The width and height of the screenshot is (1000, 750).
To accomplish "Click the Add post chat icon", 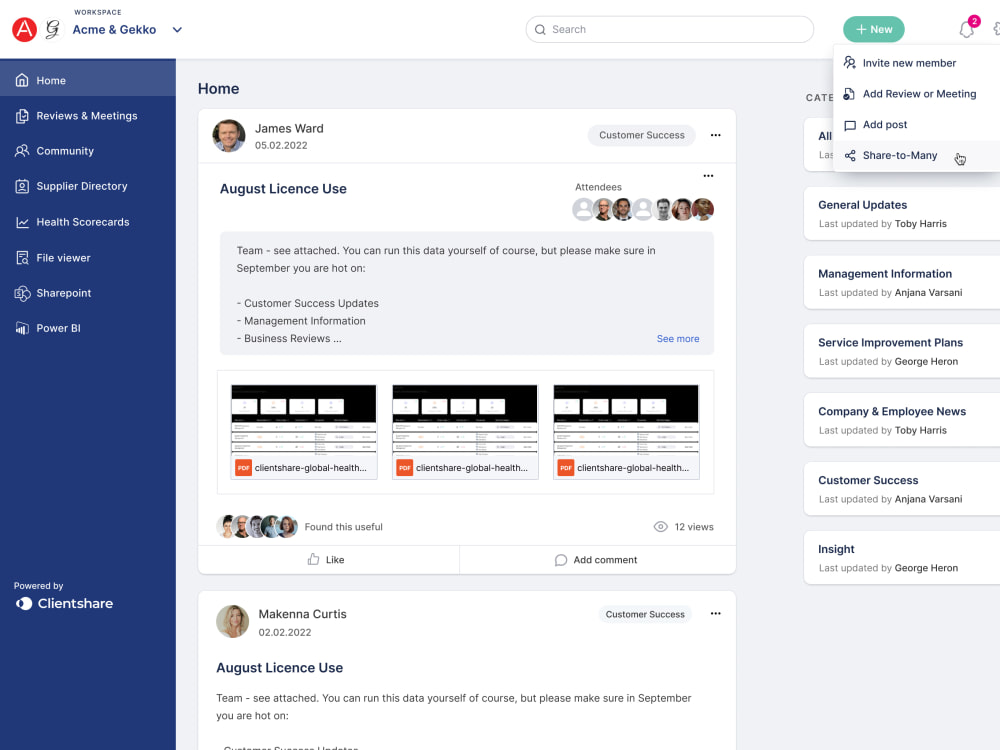I will (x=849, y=125).
